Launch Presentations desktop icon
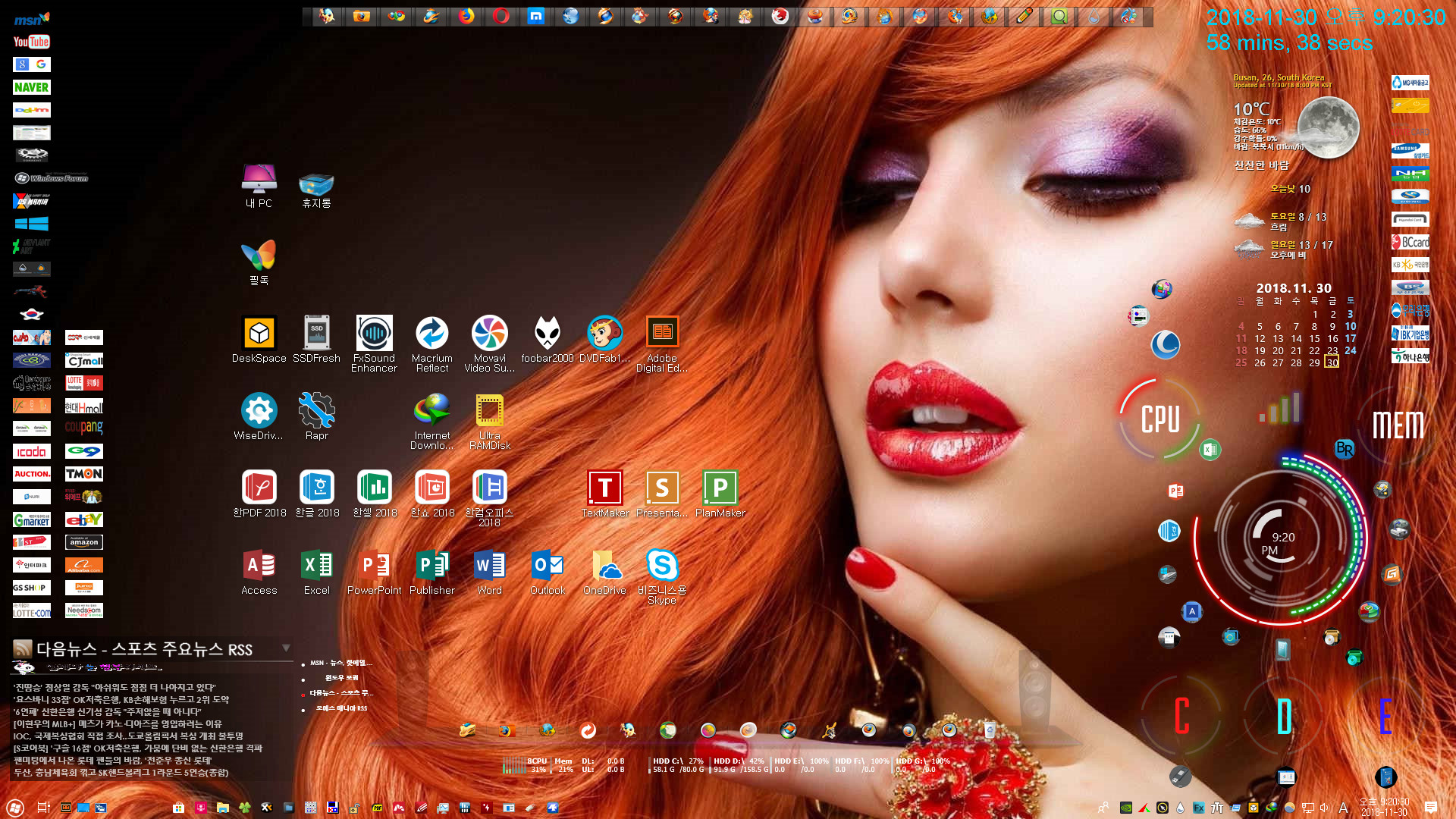 (662, 494)
